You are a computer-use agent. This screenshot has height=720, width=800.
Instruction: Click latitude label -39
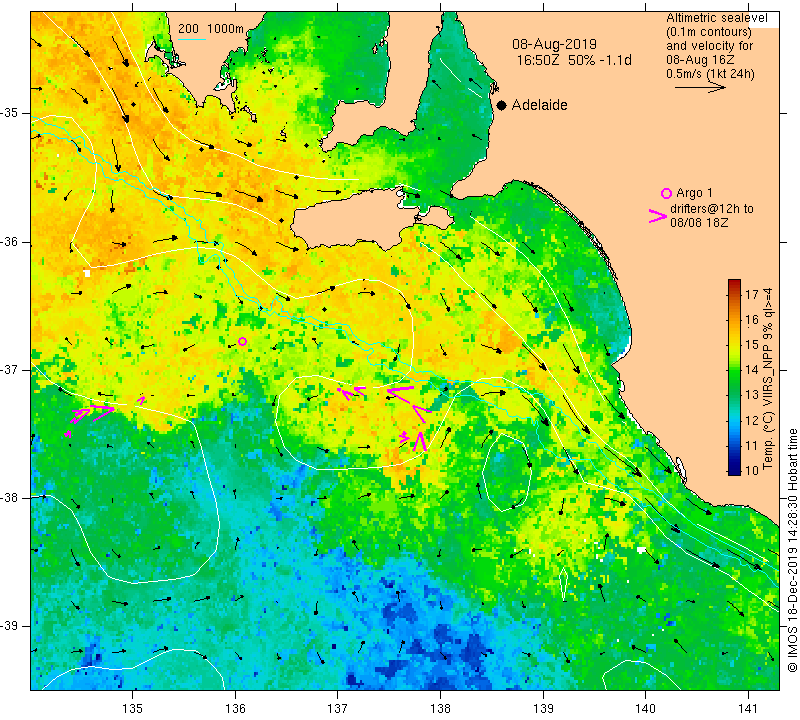10,626
